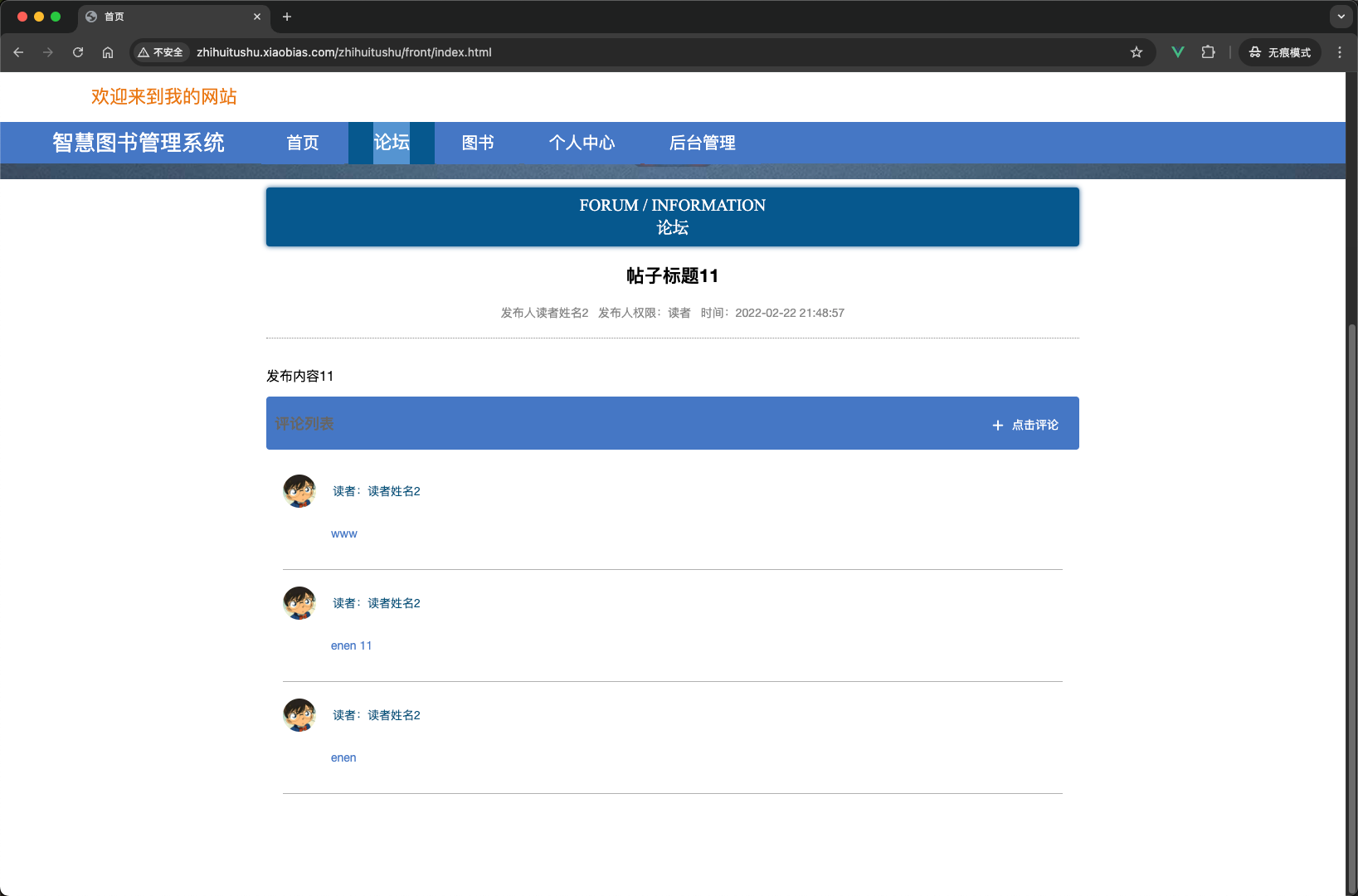The width and height of the screenshot is (1358, 896).
Task: Reload the page with the refresh icon
Action: click(x=78, y=52)
